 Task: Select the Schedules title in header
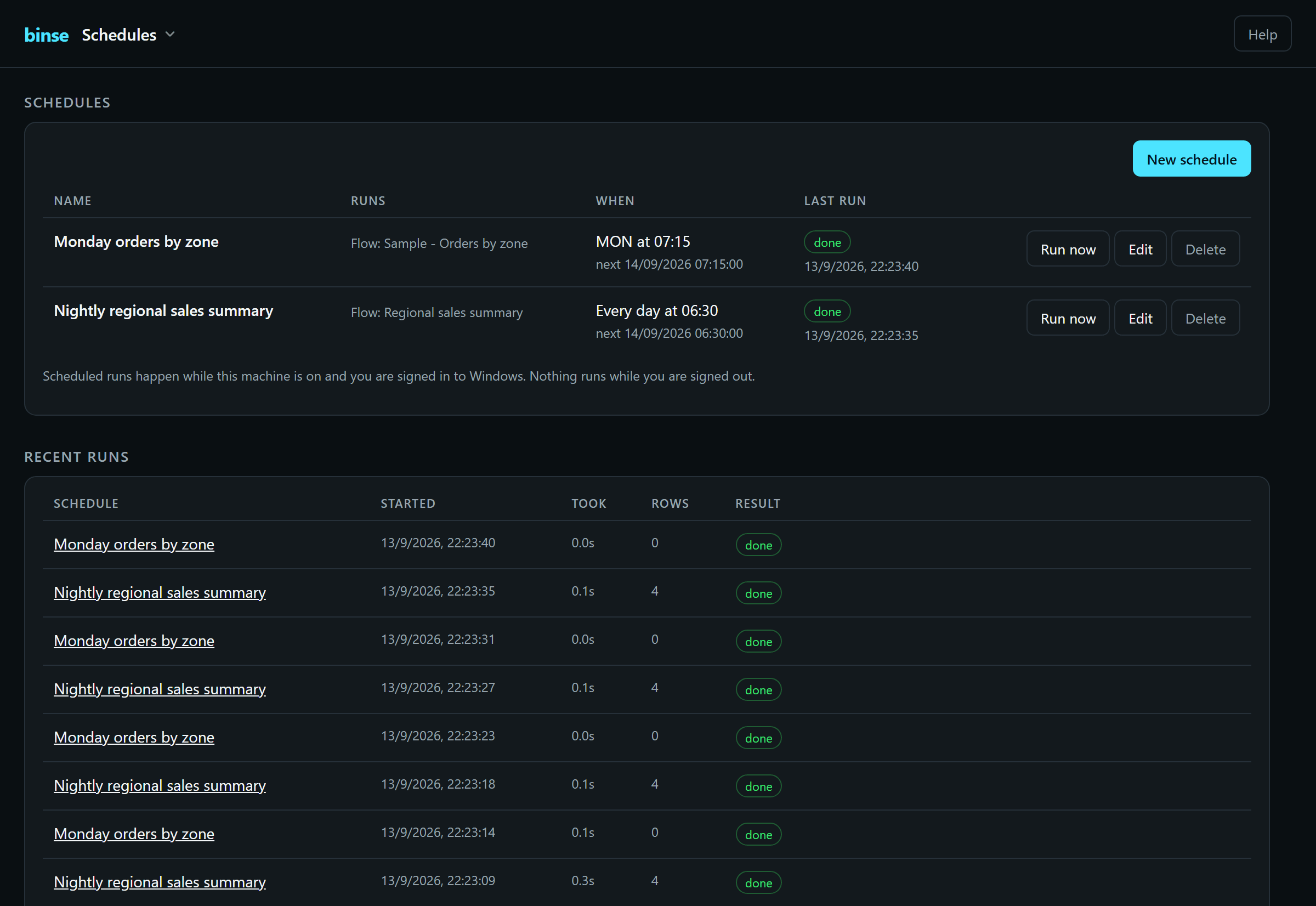tap(119, 35)
